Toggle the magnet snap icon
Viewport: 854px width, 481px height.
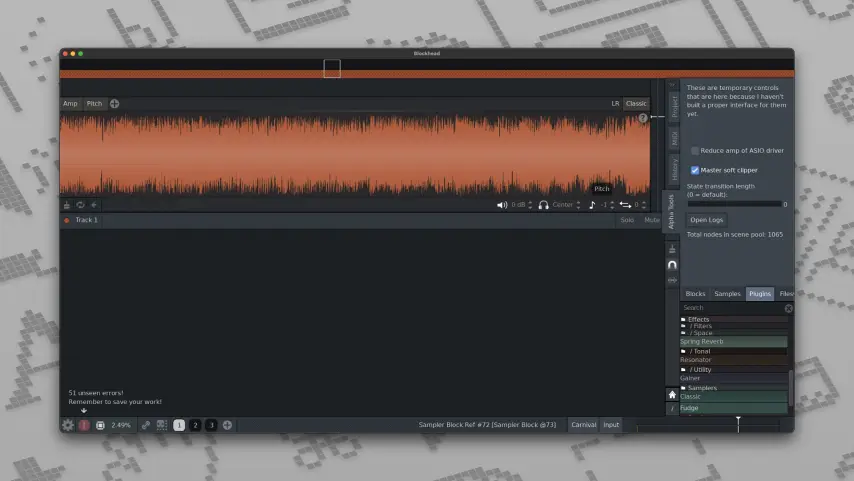coord(672,264)
